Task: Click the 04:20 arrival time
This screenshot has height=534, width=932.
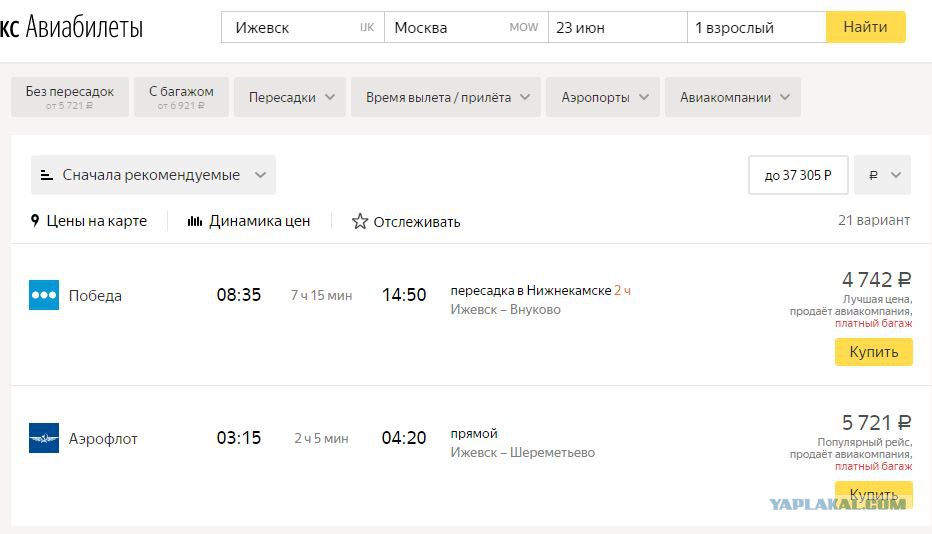Action: 404,438
